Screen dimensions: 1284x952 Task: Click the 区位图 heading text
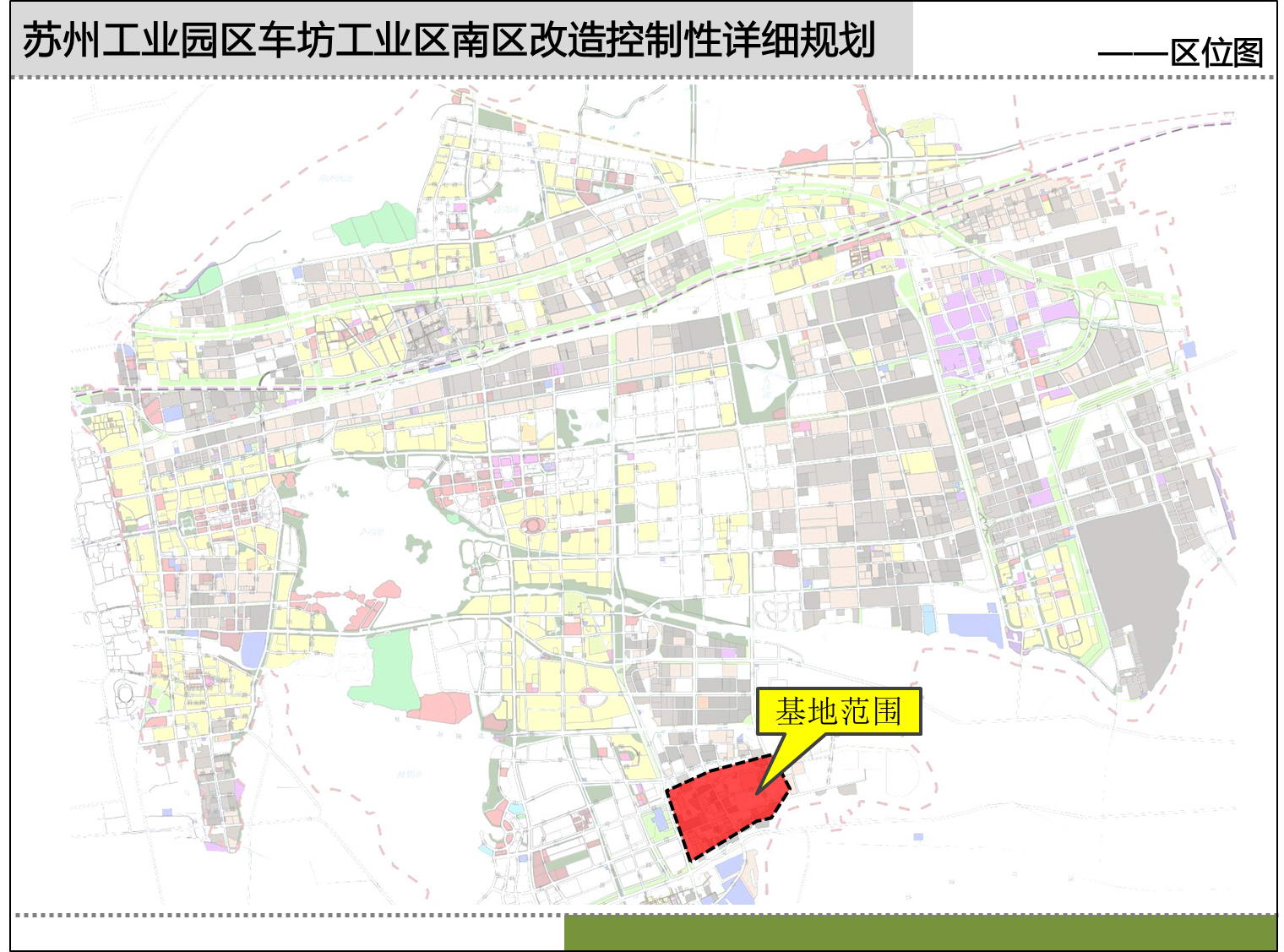pyautogui.click(x=1216, y=52)
